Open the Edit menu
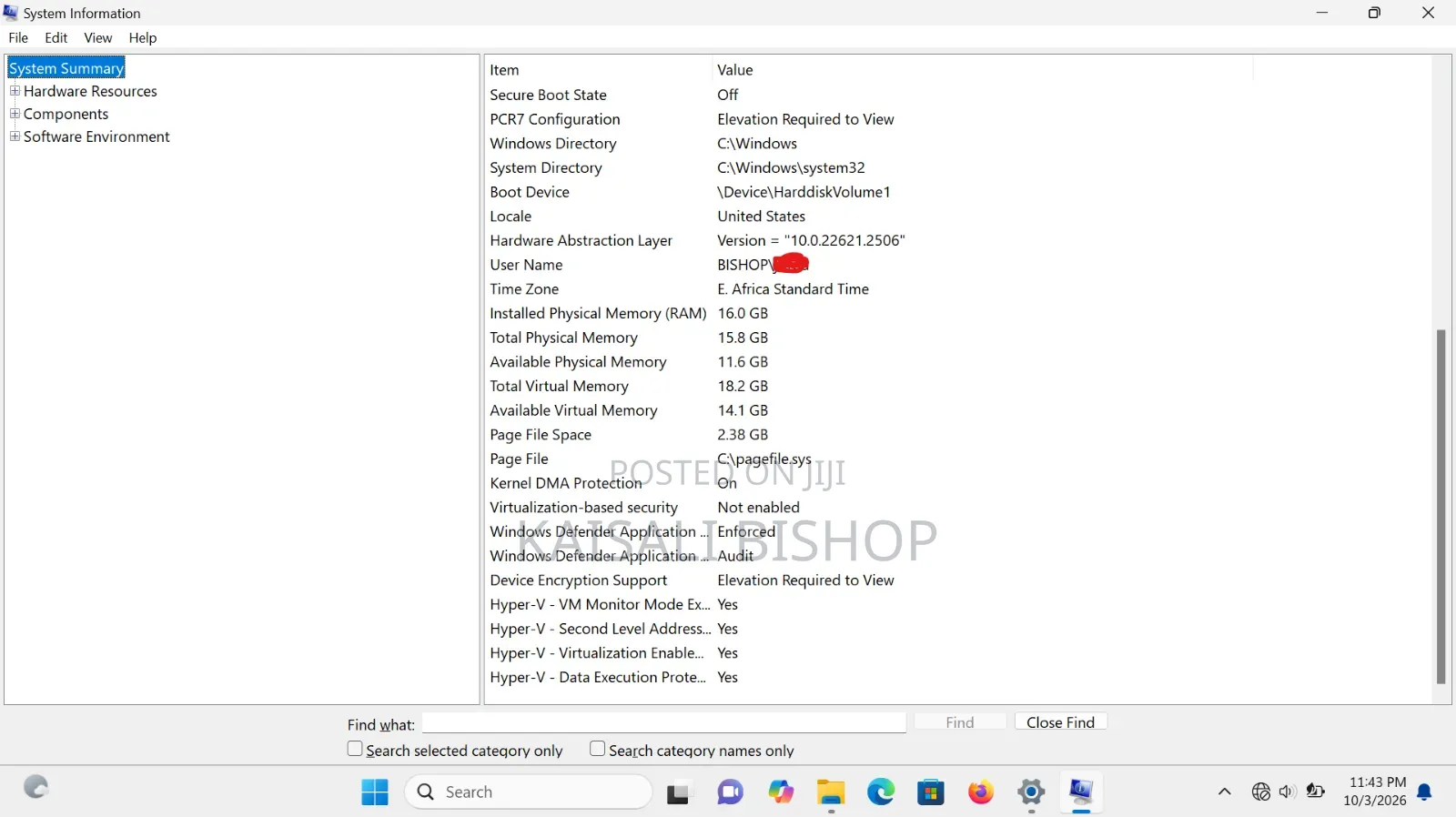The height and width of the screenshot is (817, 1456). pos(56,37)
